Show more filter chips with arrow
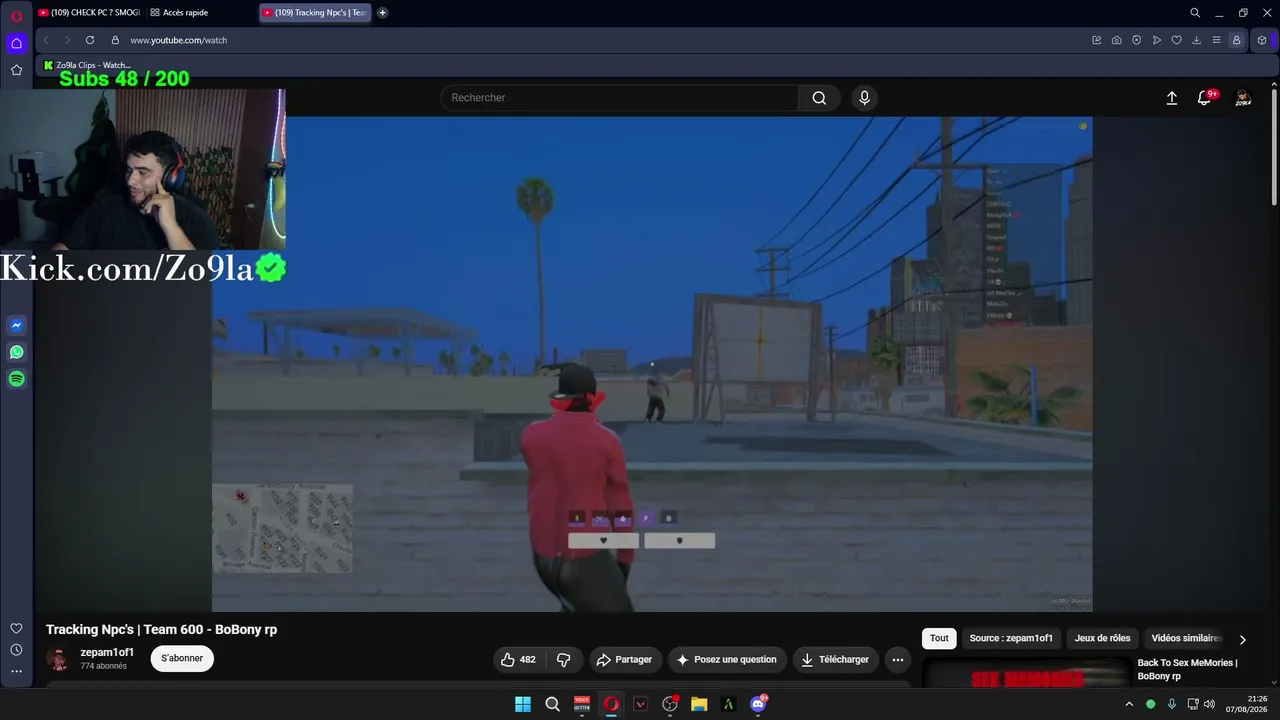 pos(1243,639)
